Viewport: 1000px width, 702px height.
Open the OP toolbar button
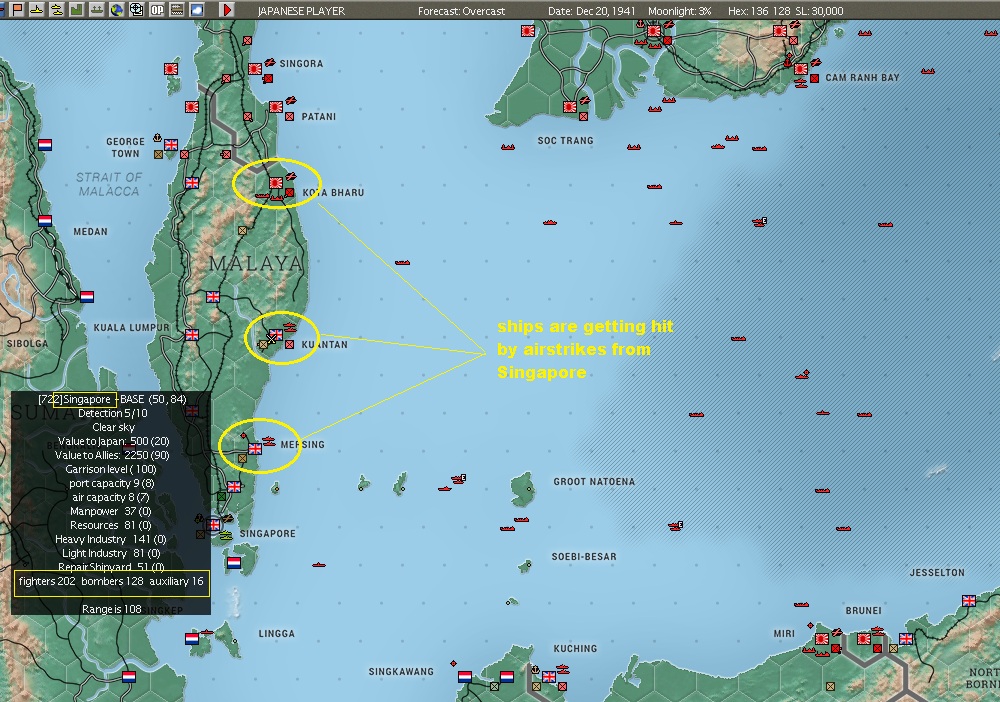(156, 10)
